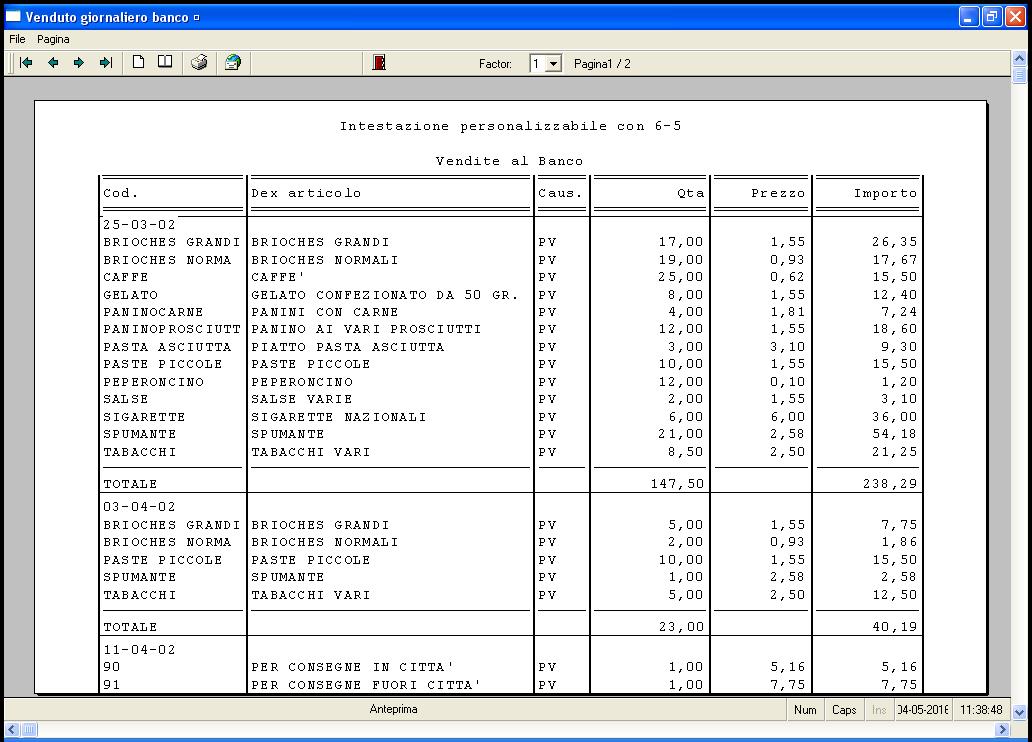Click the prezzo 6,00 value
Image resolution: width=1032 pixels, height=742 pixels.
pyautogui.click(x=788, y=417)
